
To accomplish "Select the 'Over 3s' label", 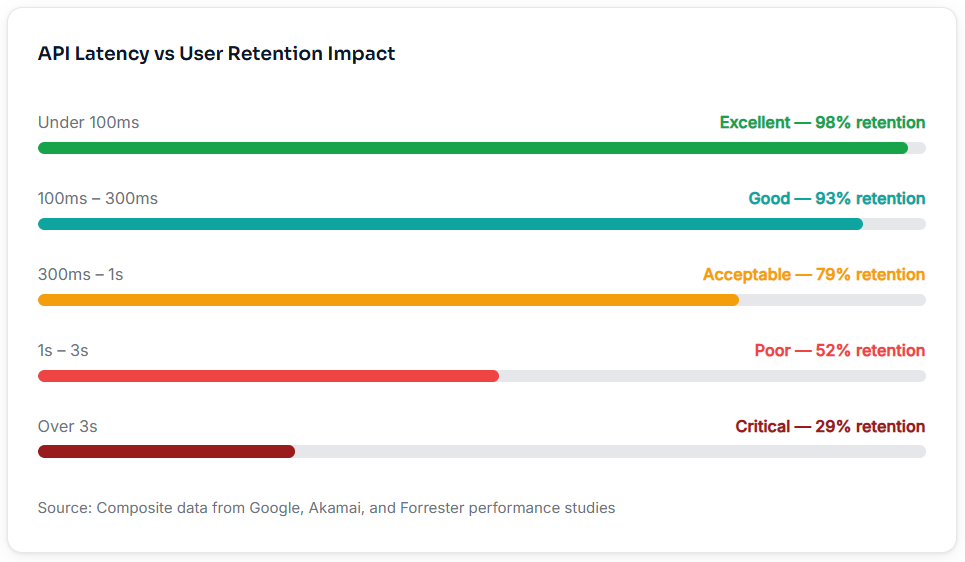I will (x=68, y=426).
